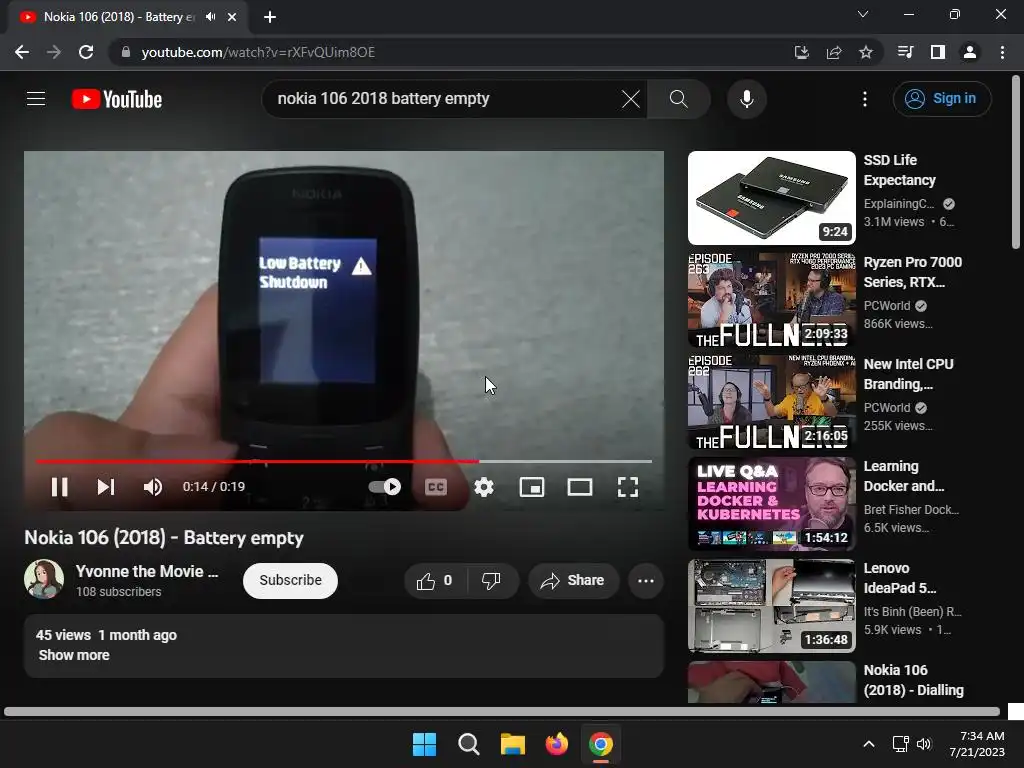Open media controls icon in Chrome toolbar

[x=905, y=52]
